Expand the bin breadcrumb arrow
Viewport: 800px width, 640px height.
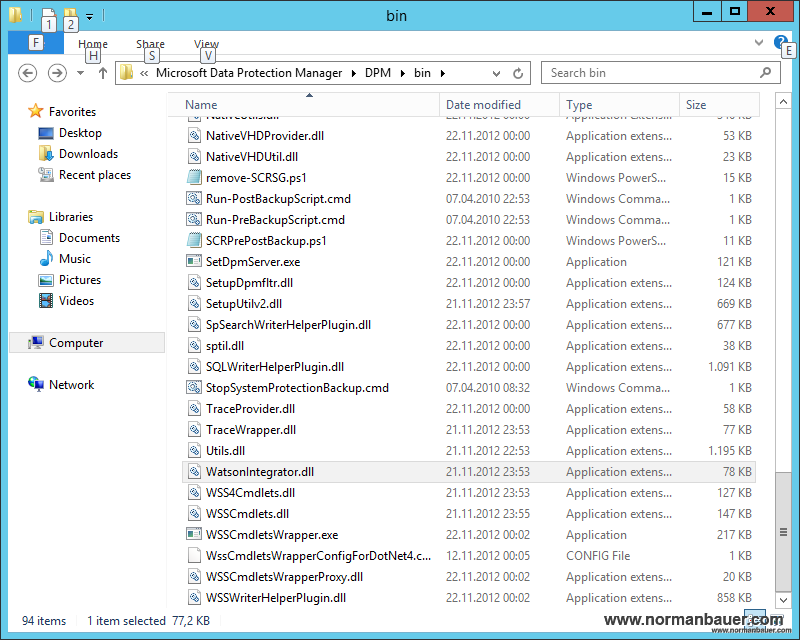pos(443,73)
